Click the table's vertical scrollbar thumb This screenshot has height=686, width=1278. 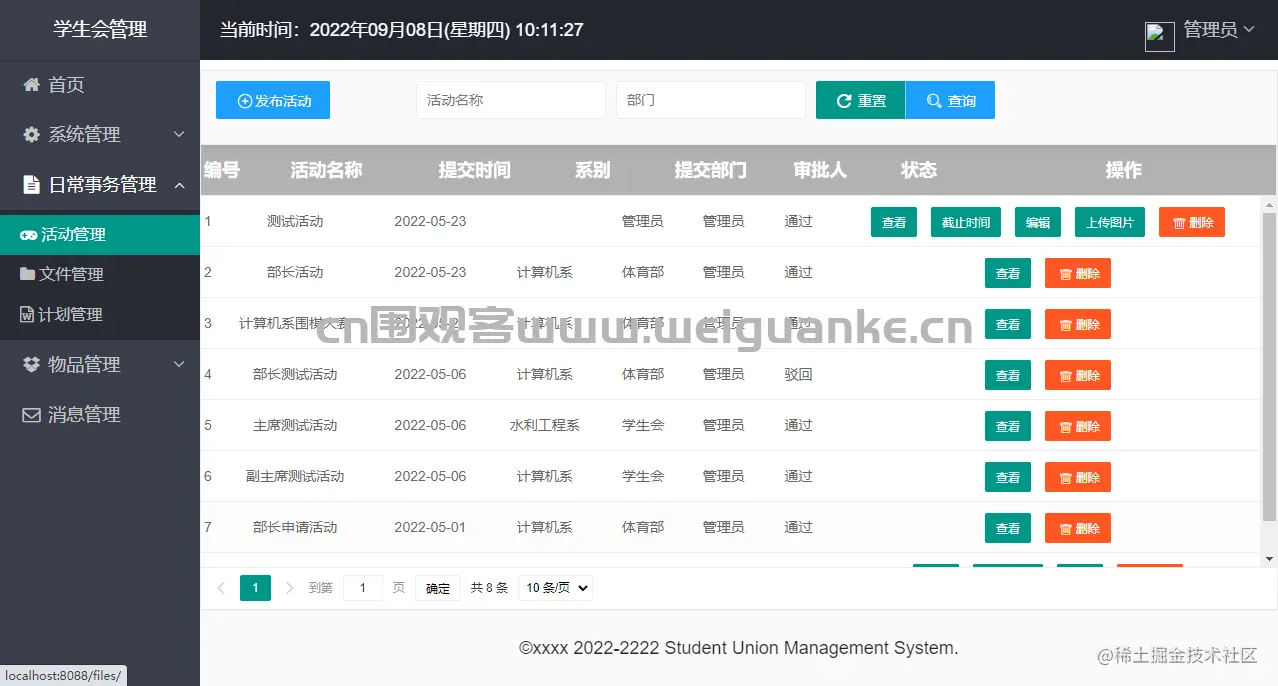(x=1270, y=367)
